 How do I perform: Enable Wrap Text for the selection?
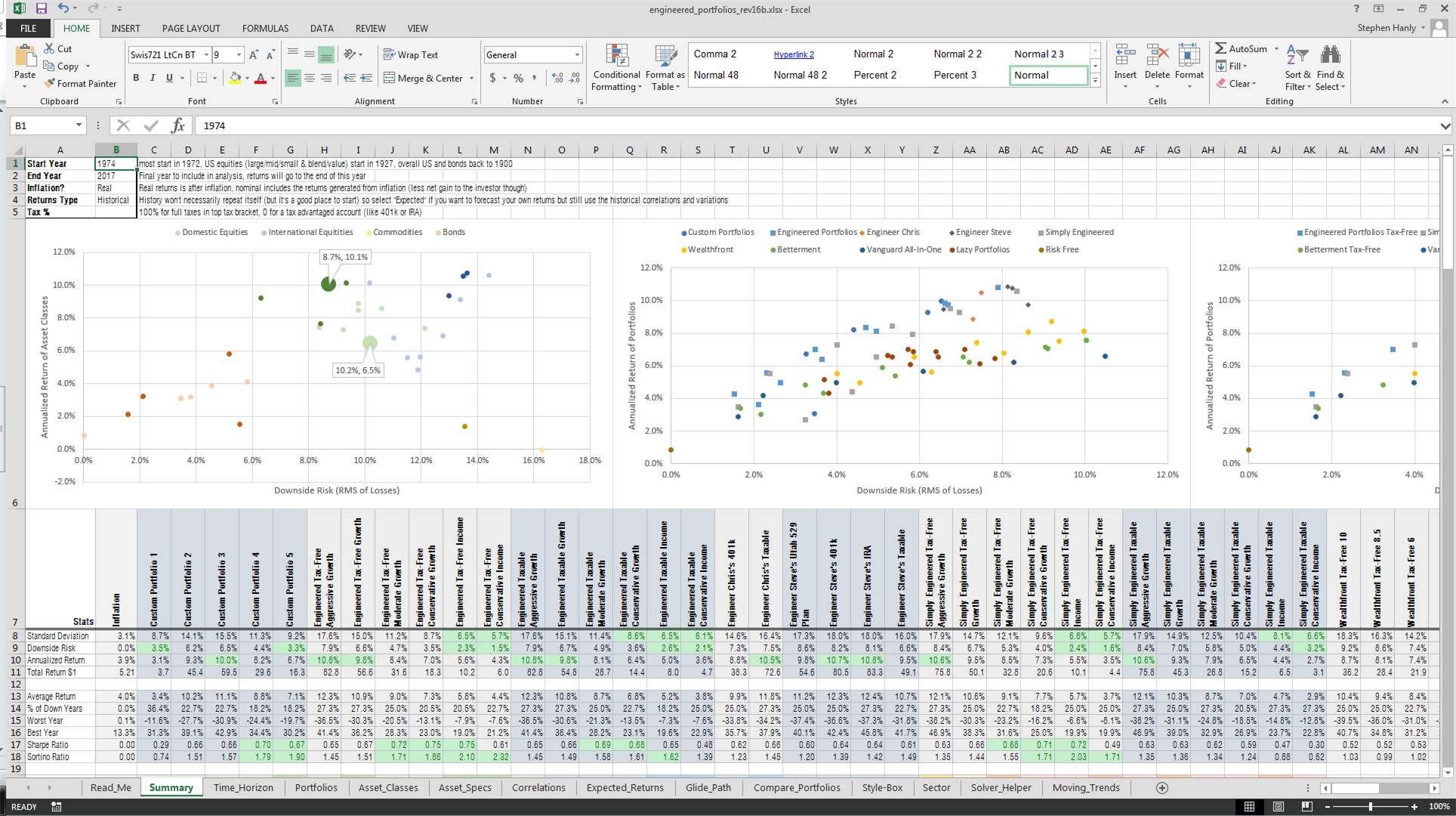(x=412, y=54)
